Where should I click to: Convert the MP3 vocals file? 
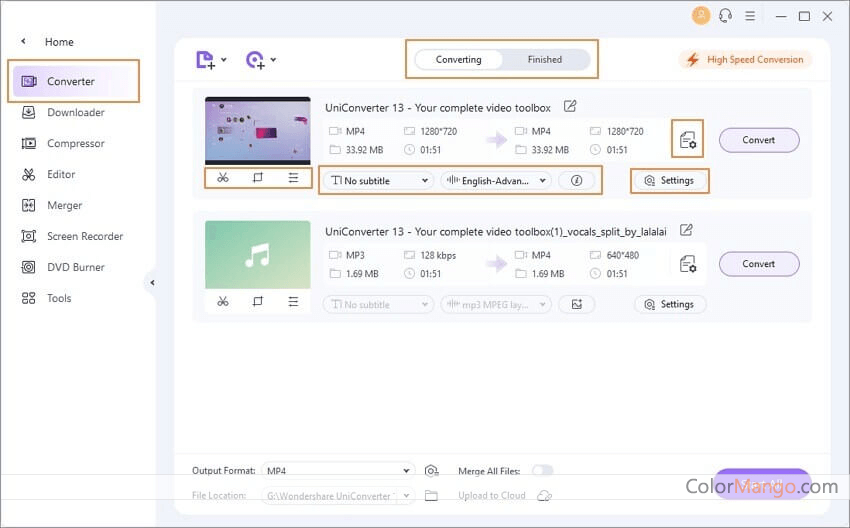click(x=759, y=264)
